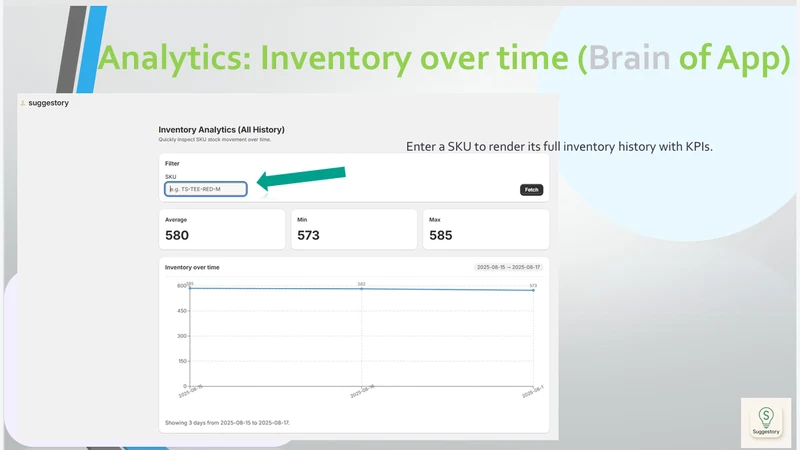Viewport: 800px width, 450px height.
Task: Click the Inventory over time chart title
Action: (192, 267)
